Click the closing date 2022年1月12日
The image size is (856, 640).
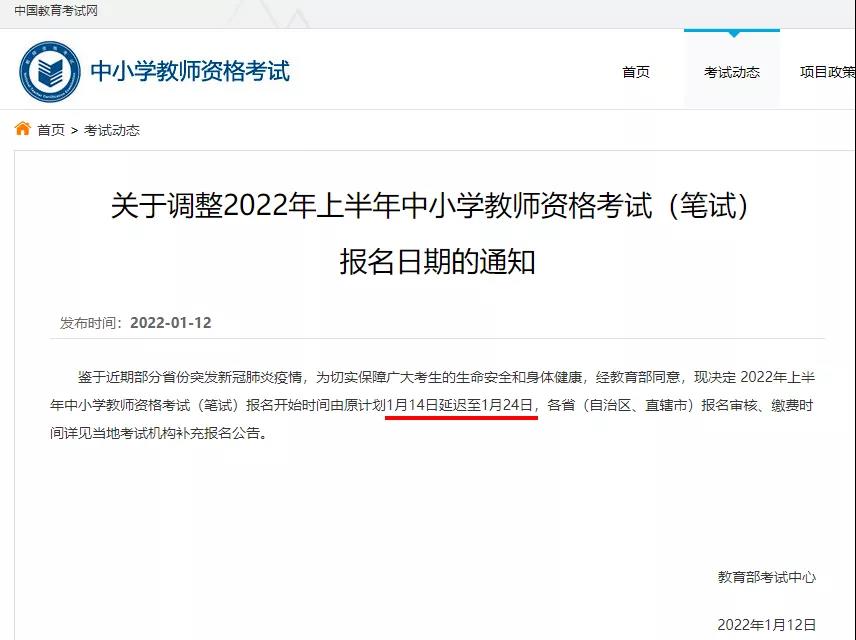(766, 624)
